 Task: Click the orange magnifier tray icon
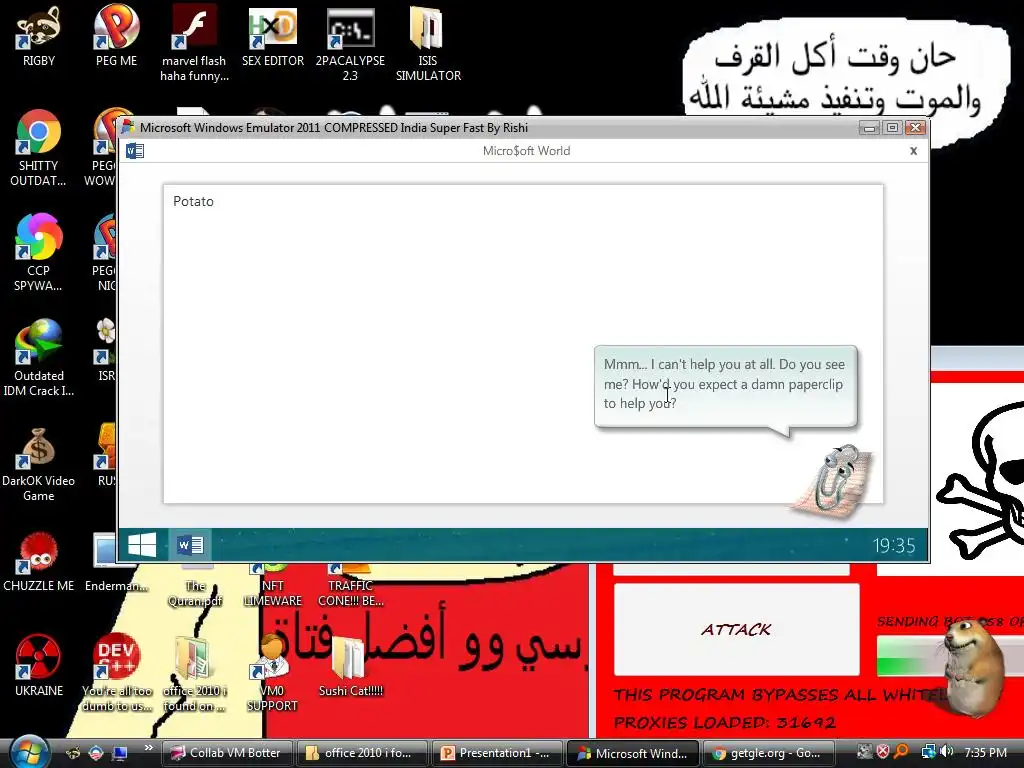[x=901, y=752]
